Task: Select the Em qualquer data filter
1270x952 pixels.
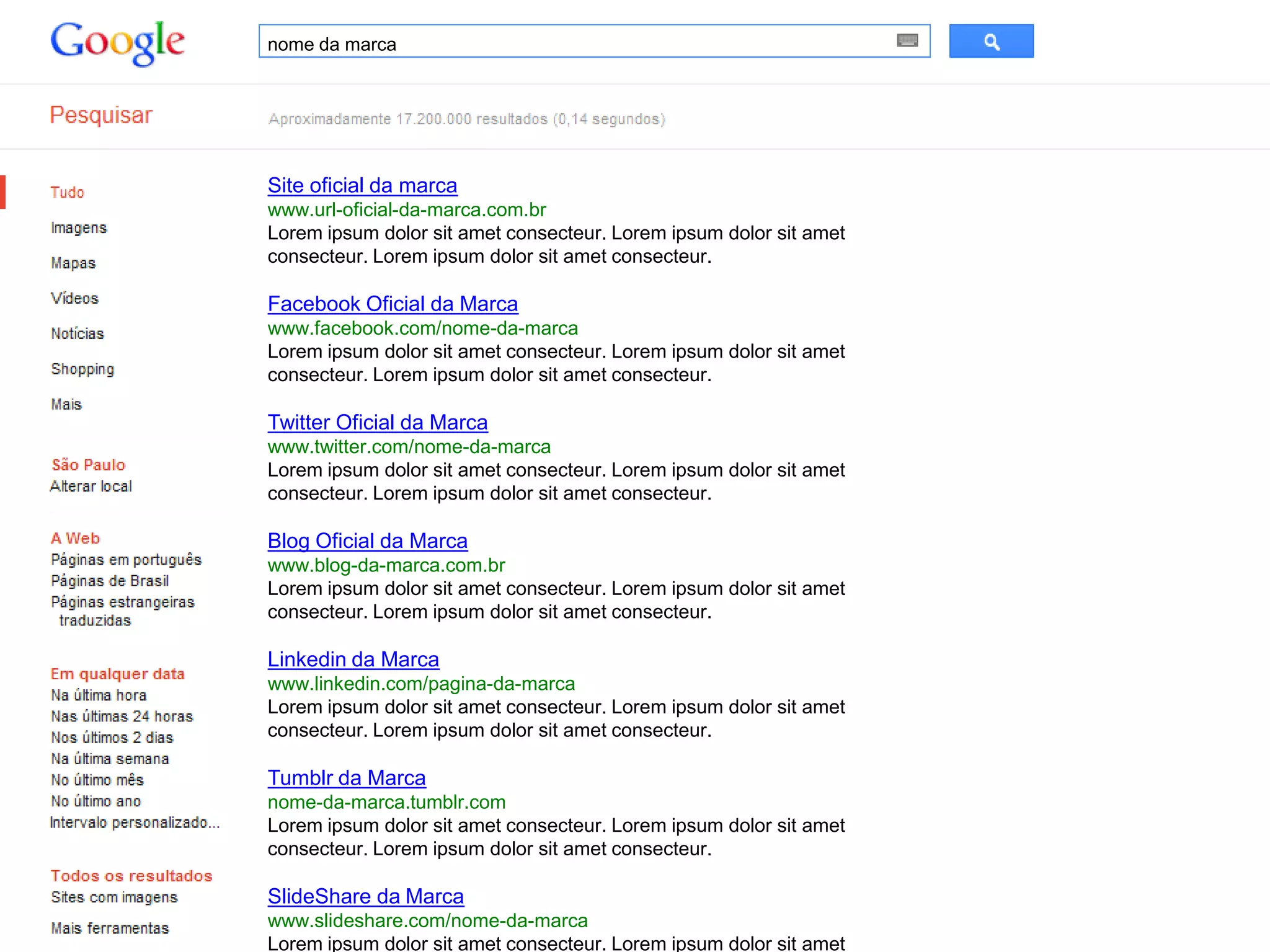Action: click(118, 674)
